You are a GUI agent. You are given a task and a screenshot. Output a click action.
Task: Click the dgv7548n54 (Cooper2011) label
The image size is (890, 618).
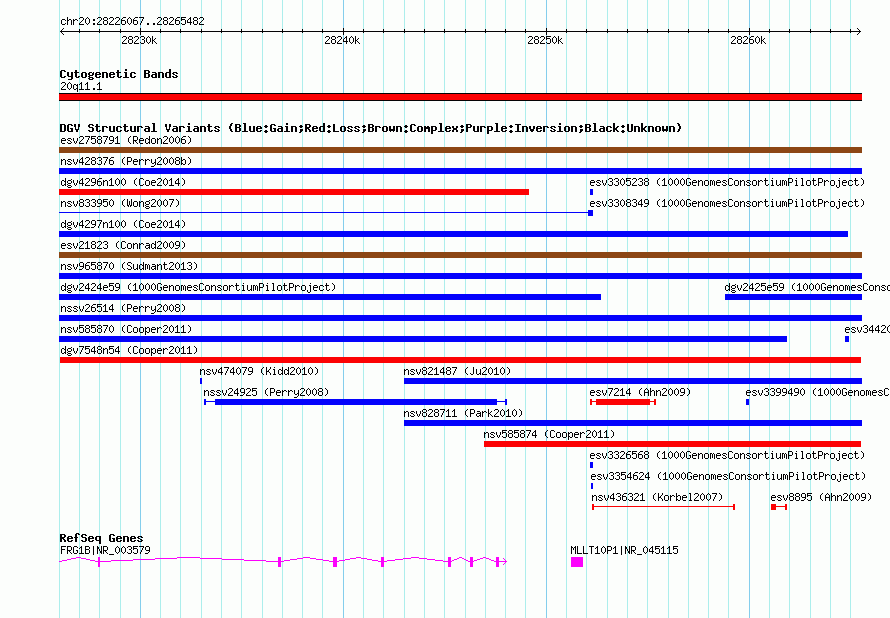pos(129,350)
